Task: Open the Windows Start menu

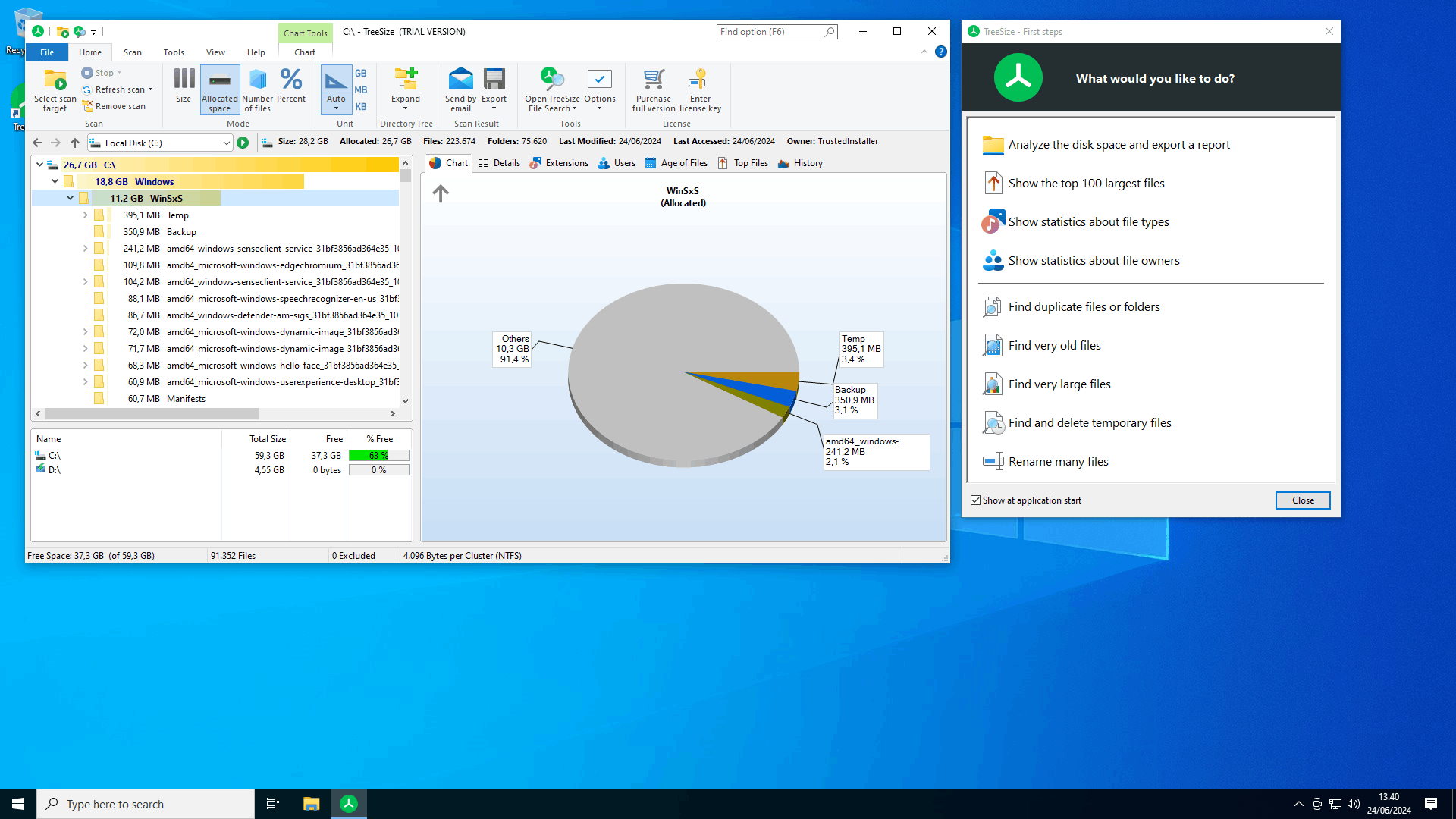Action: tap(18, 804)
